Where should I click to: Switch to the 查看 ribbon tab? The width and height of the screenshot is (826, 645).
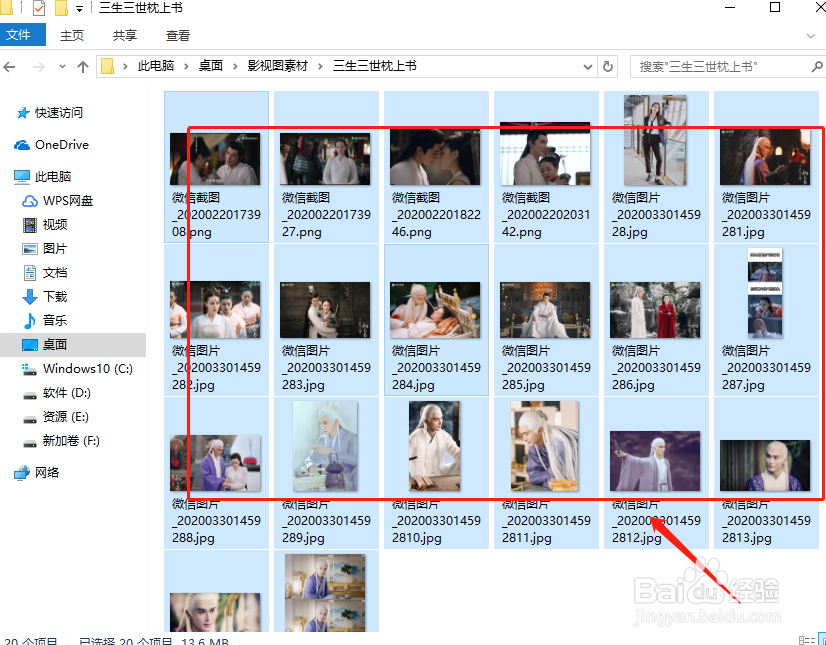(178, 35)
